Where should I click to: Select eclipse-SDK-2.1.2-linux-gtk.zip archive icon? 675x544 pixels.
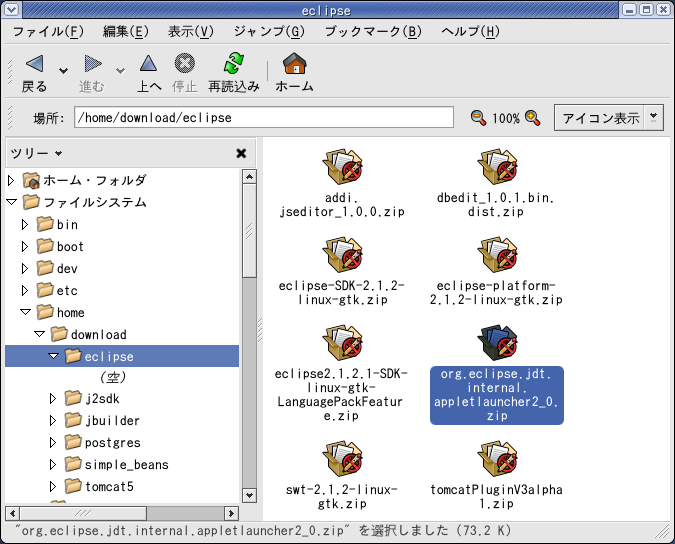(x=343, y=254)
